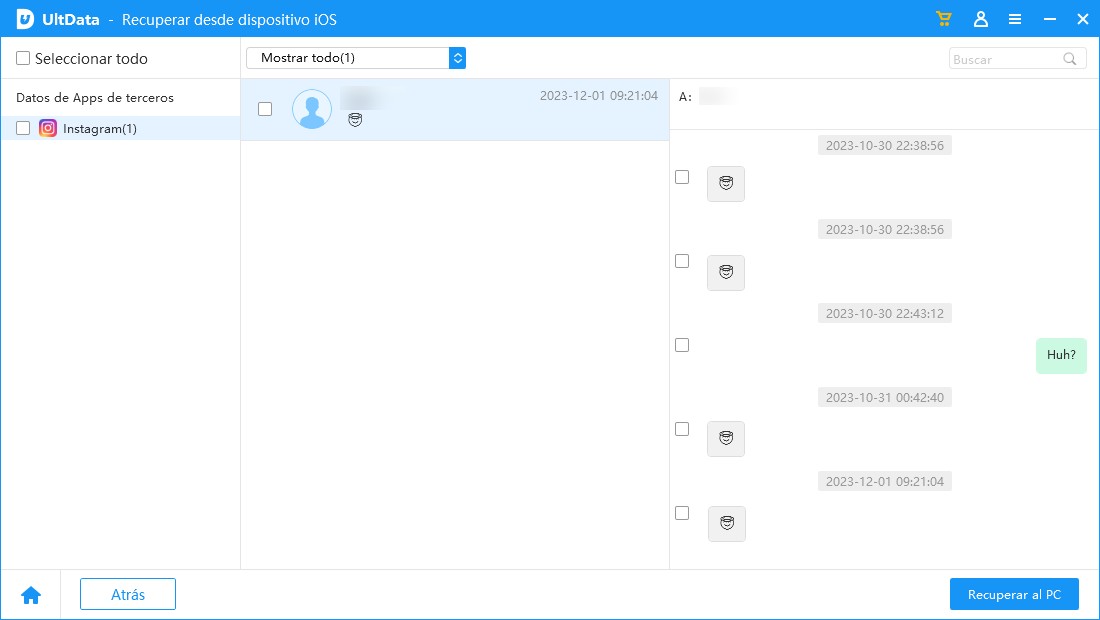Tick the conversation list item checkbox

(x=264, y=109)
